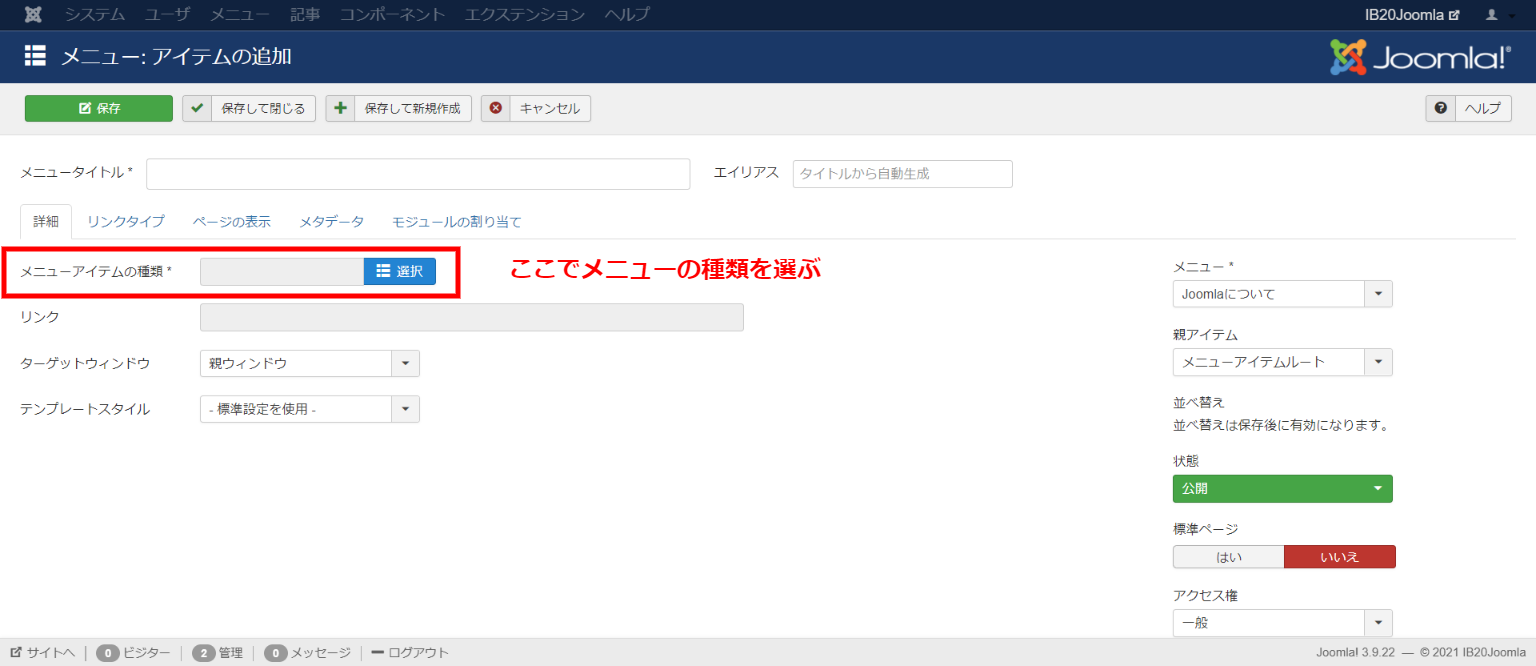This screenshot has height=666, width=1536.
Task: Click 保存して閉じる checkmark button
Action: pyautogui.click(x=249, y=108)
